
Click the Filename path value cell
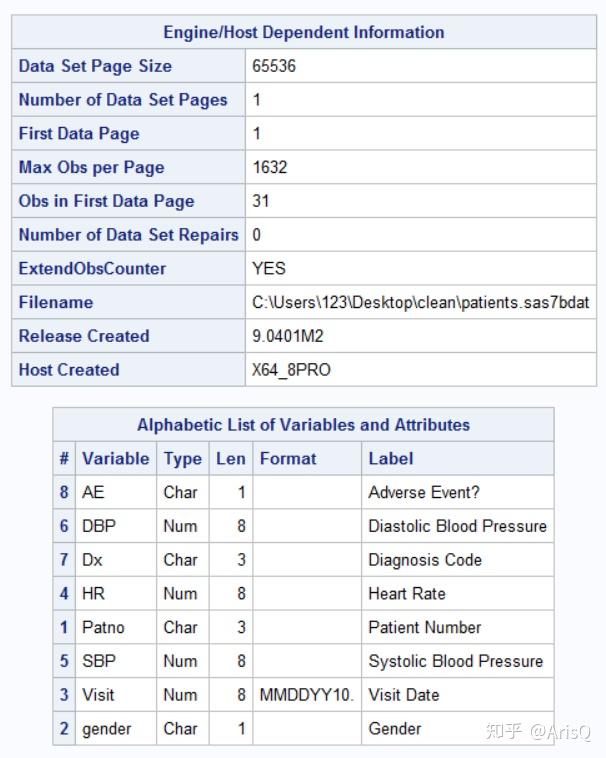point(420,302)
